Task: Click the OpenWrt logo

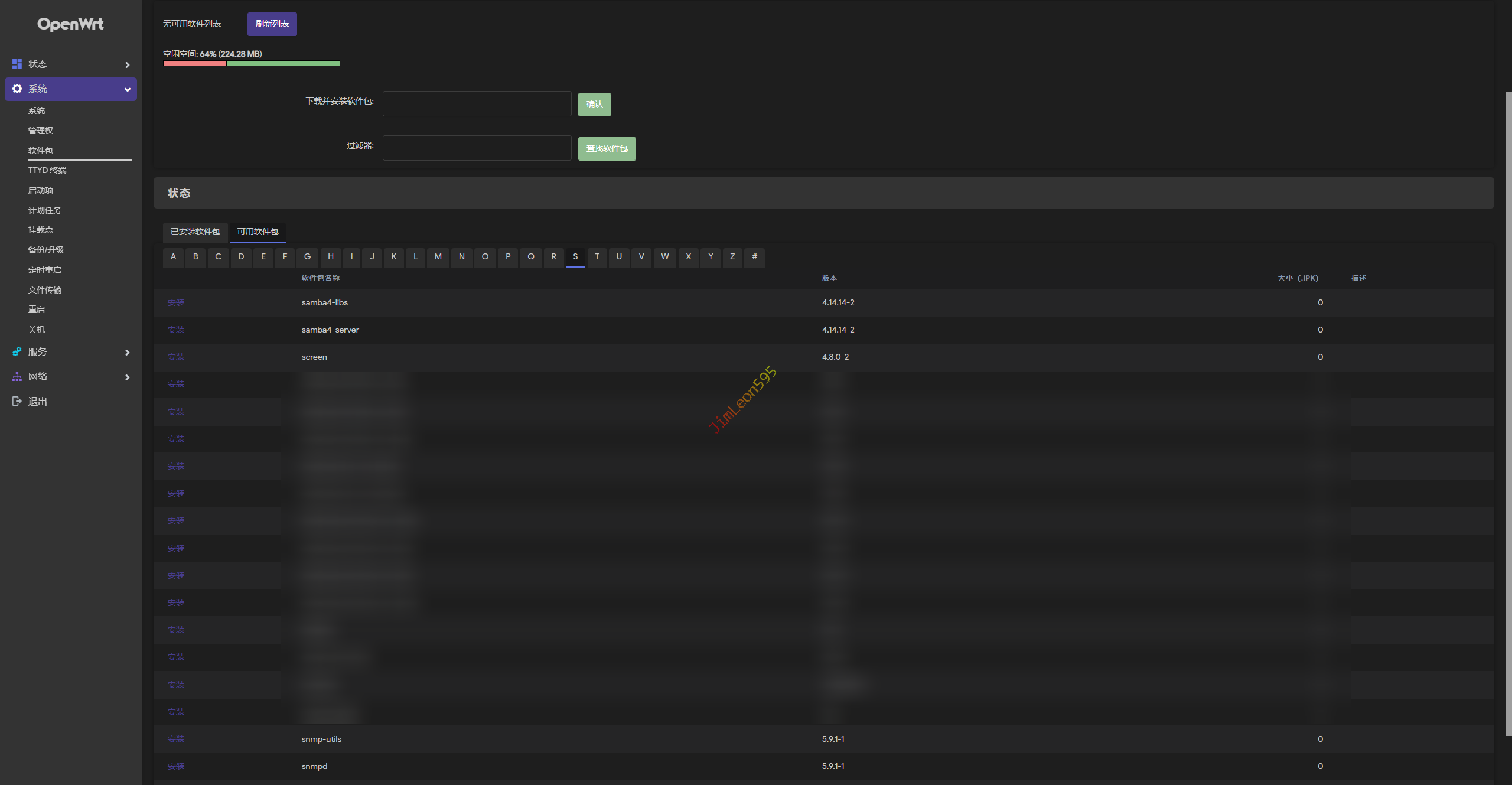Action: (70, 24)
